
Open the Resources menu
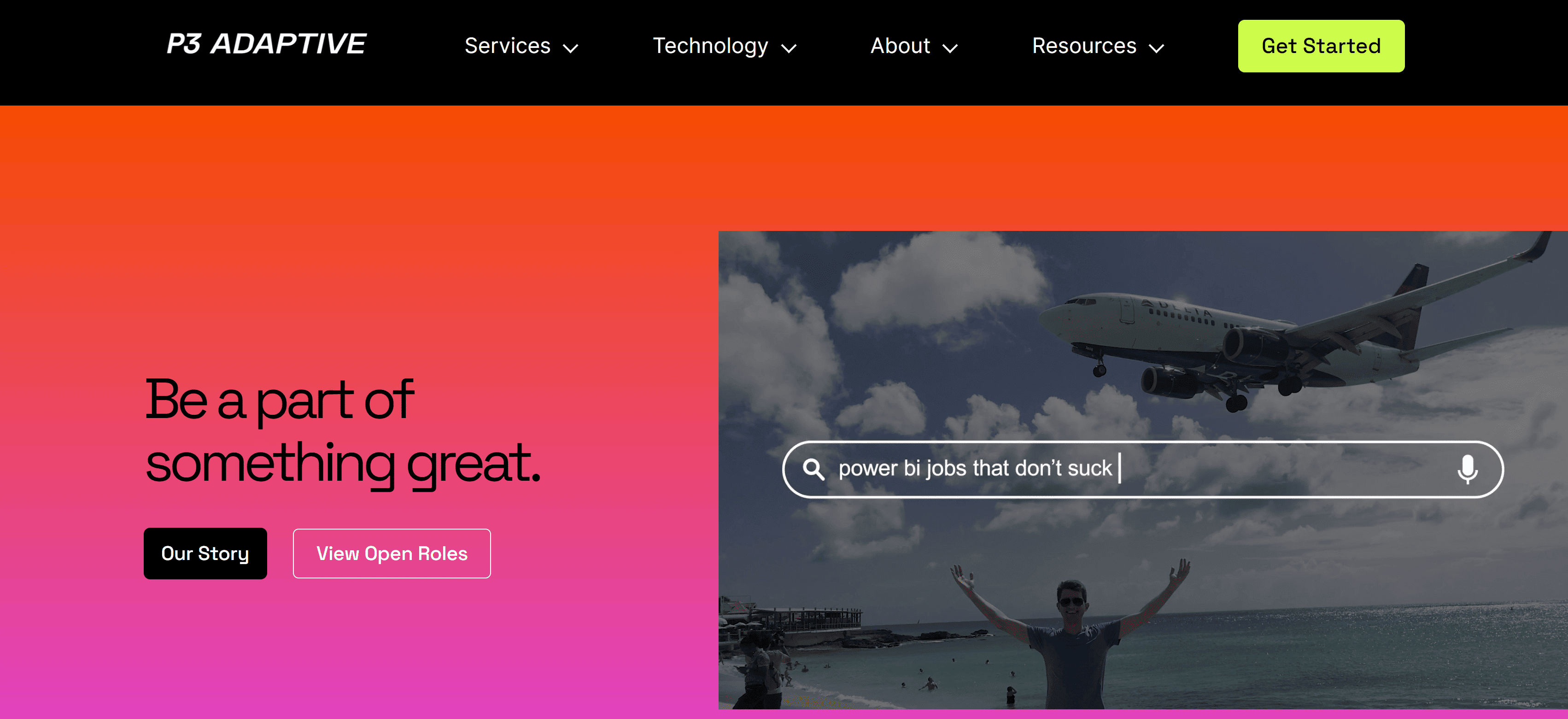point(1084,46)
